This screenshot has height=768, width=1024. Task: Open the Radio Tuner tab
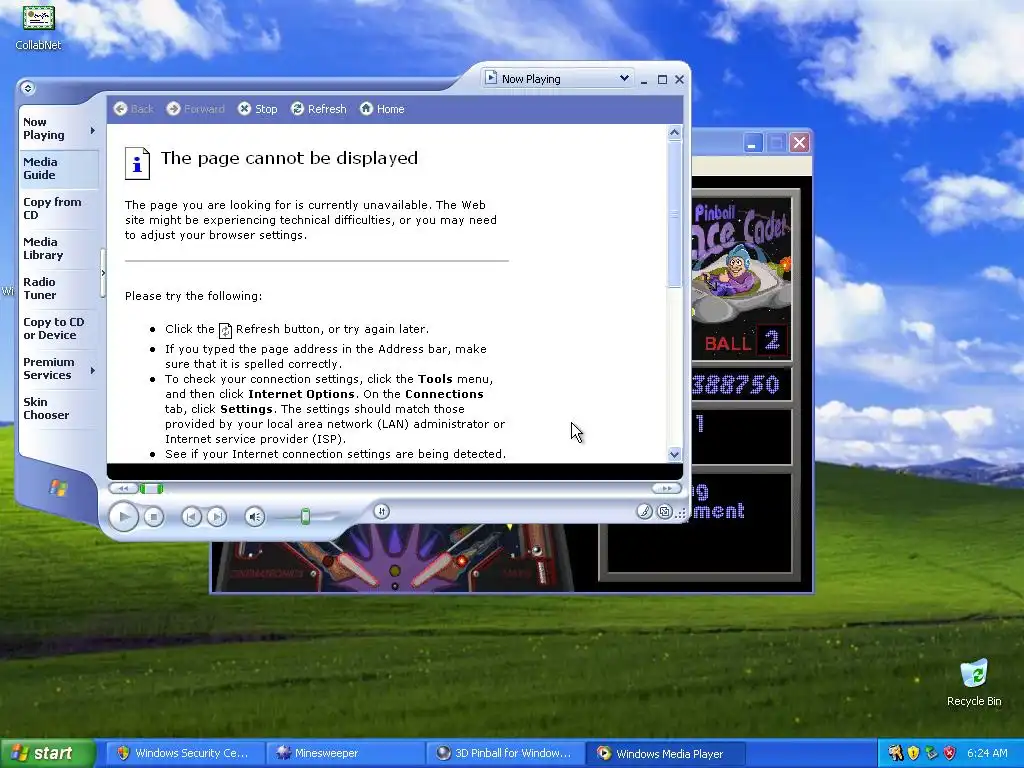pos(59,288)
